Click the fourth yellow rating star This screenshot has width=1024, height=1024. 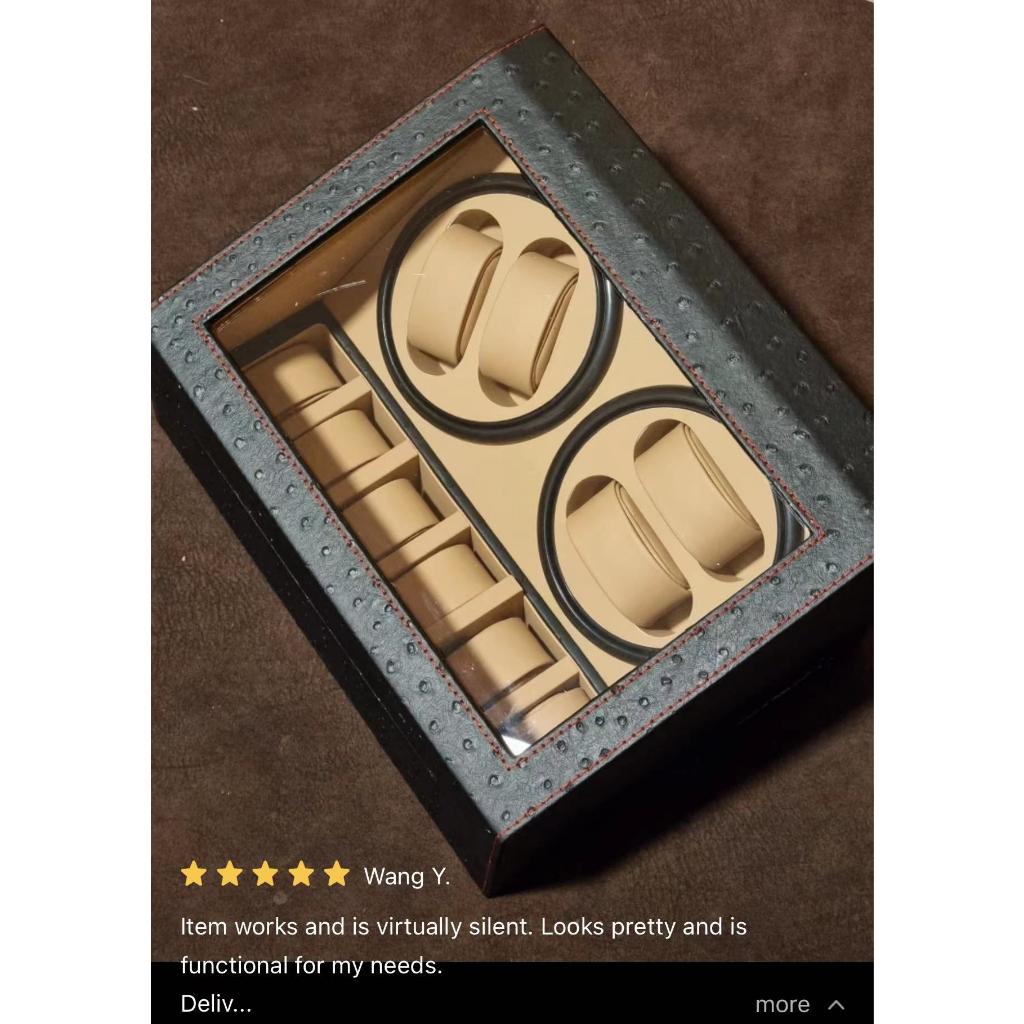tap(302, 874)
